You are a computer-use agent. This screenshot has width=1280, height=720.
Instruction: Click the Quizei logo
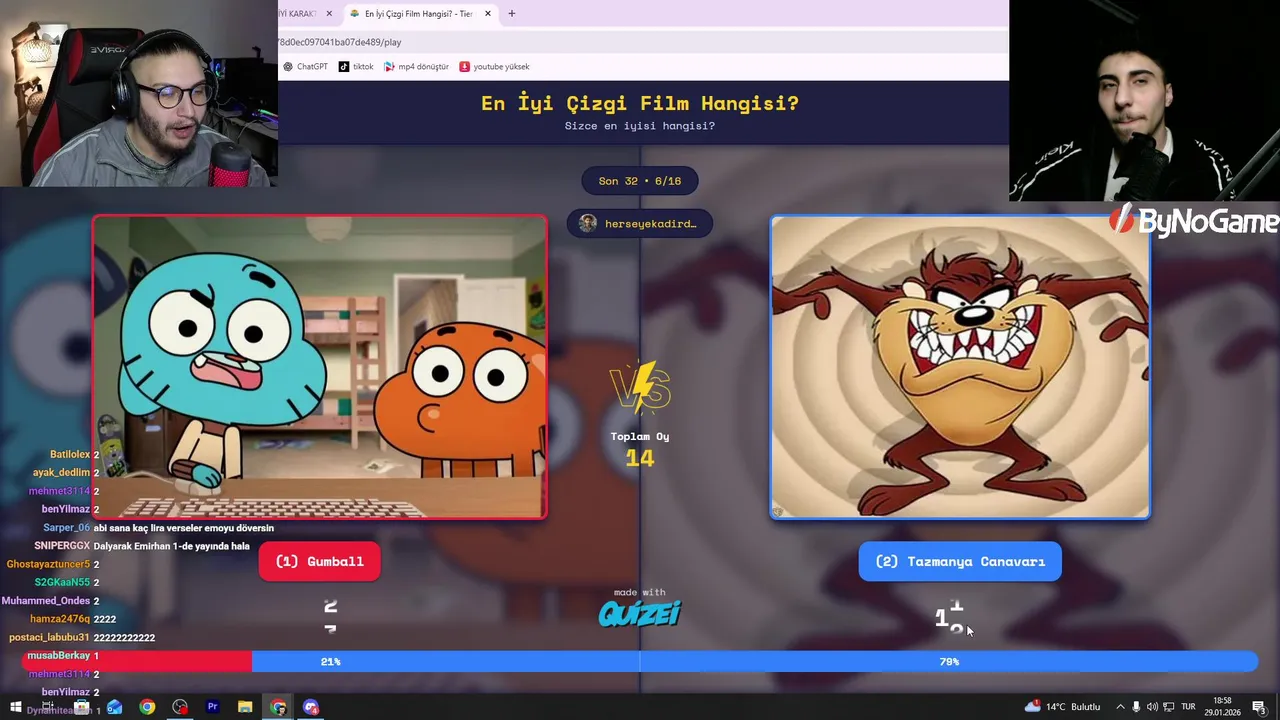(640, 612)
